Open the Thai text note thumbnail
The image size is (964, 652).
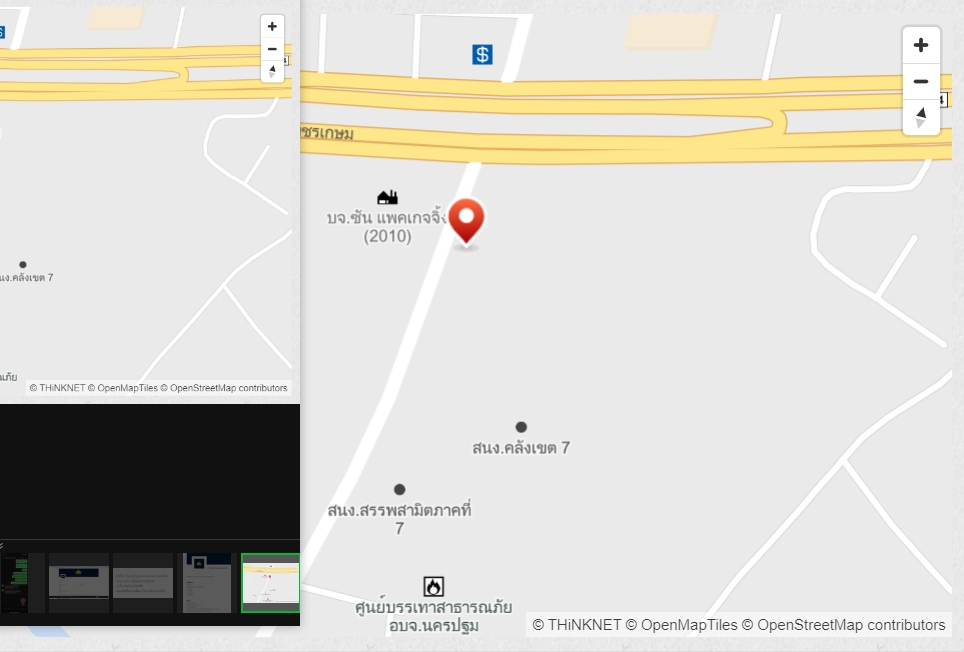[x=143, y=583]
